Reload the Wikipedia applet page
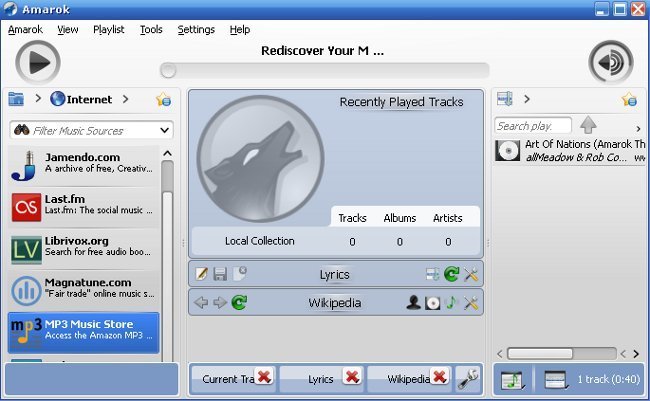Image resolution: width=650 pixels, height=401 pixels. coord(239,302)
